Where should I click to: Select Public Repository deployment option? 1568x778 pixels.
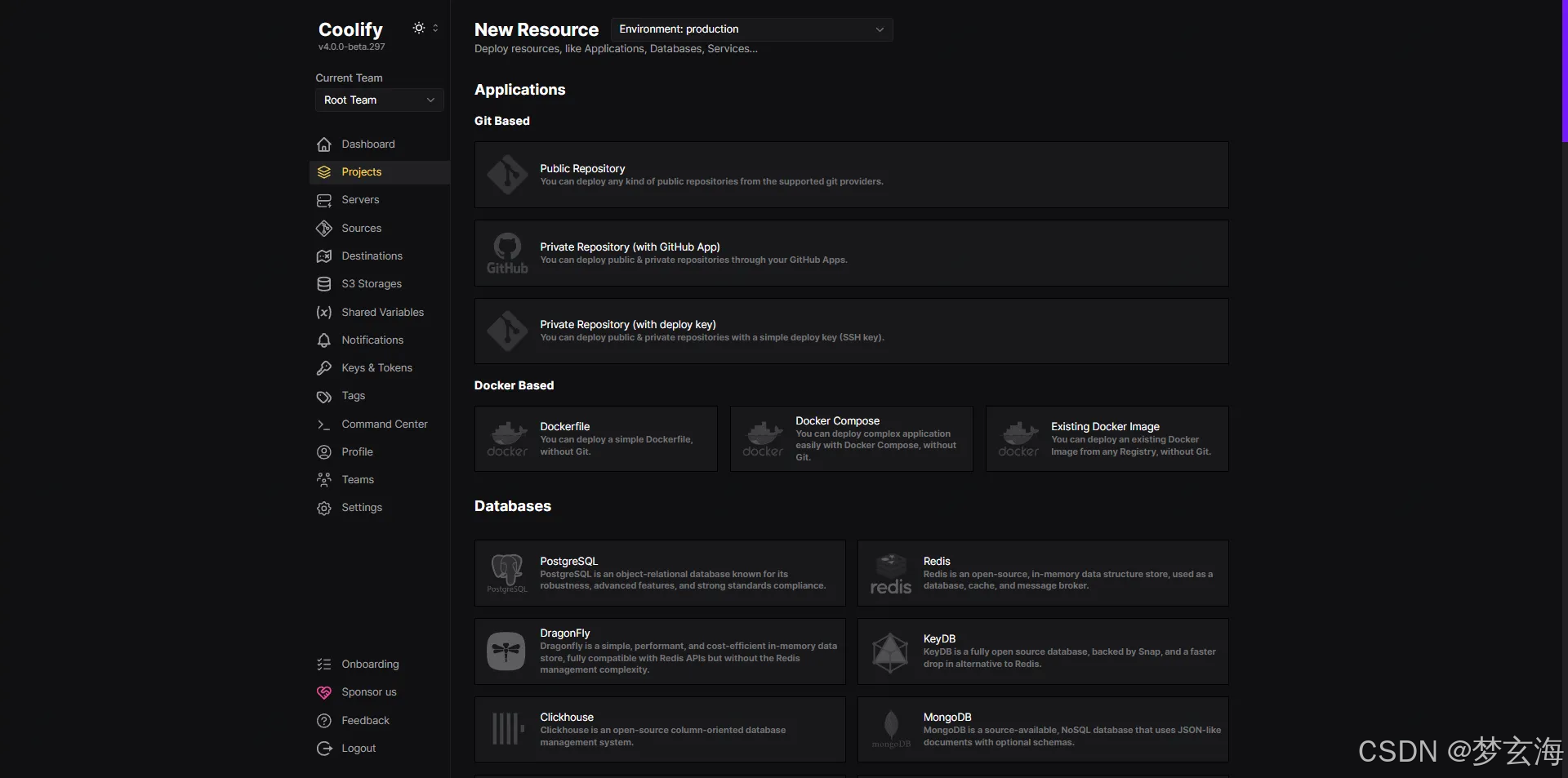tap(851, 175)
